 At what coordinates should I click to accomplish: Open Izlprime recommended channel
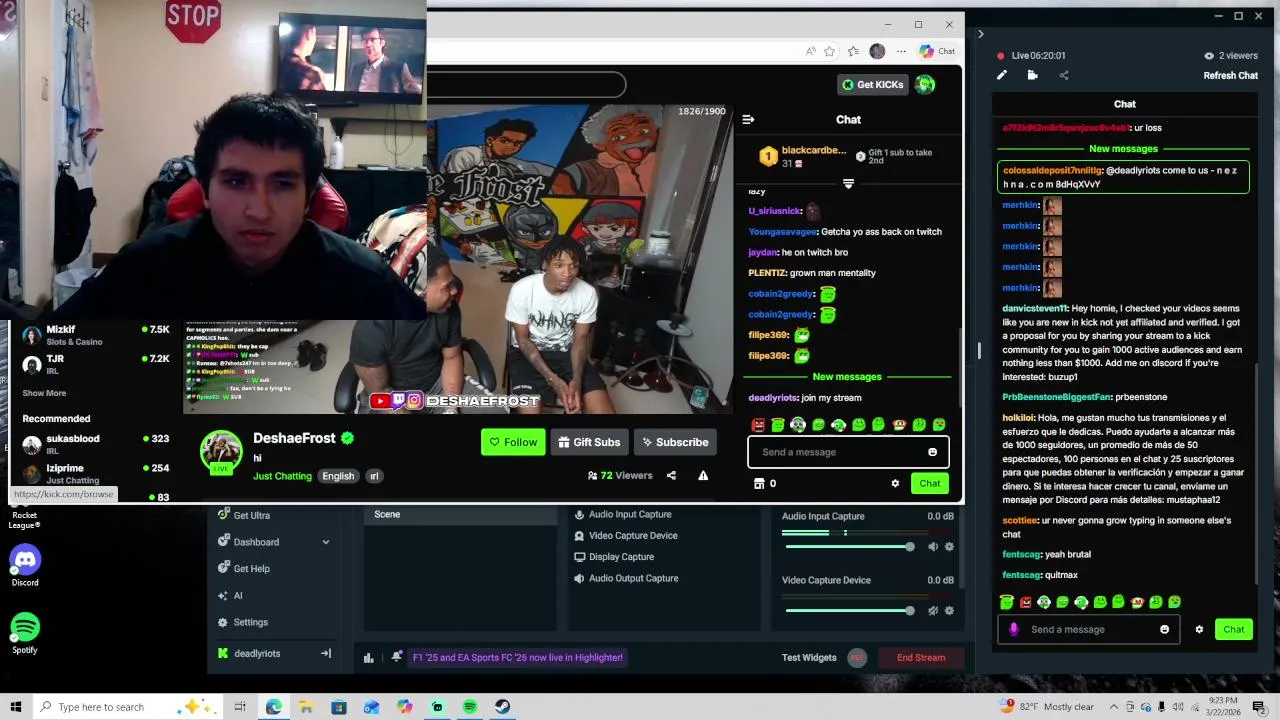pyautogui.click(x=95, y=473)
